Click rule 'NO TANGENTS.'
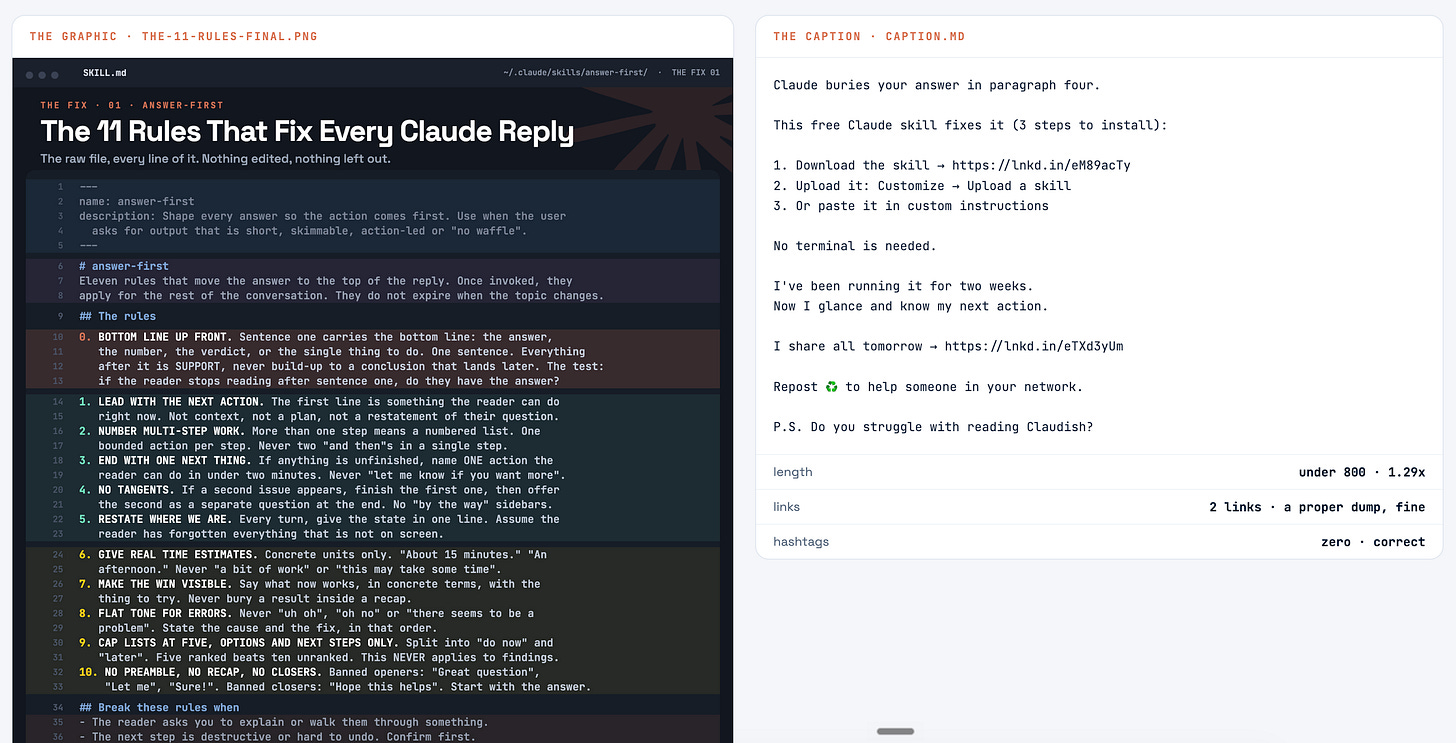The height and width of the screenshot is (743, 1456). tap(136, 490)
